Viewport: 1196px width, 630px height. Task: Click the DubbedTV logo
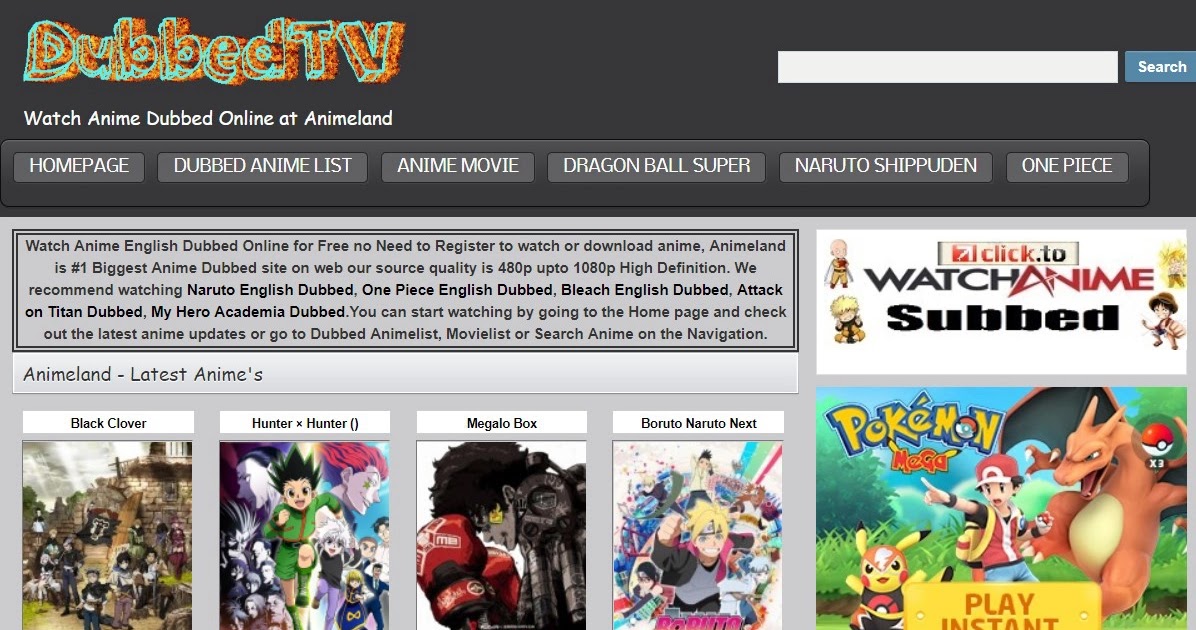214,50
